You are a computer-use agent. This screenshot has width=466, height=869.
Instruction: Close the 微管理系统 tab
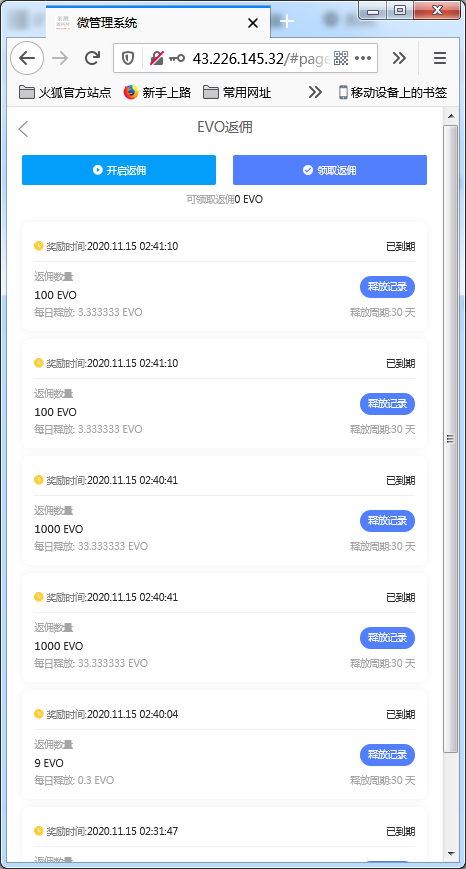pos(253,23)
